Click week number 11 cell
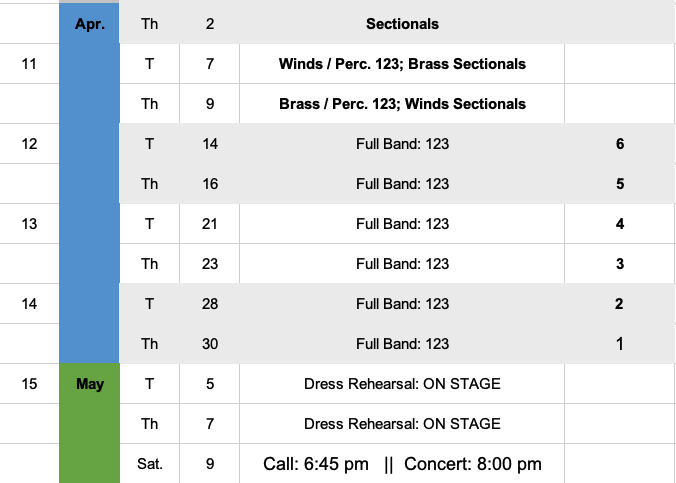Screen dimensions: 676x483 click(x=29, y=64)
